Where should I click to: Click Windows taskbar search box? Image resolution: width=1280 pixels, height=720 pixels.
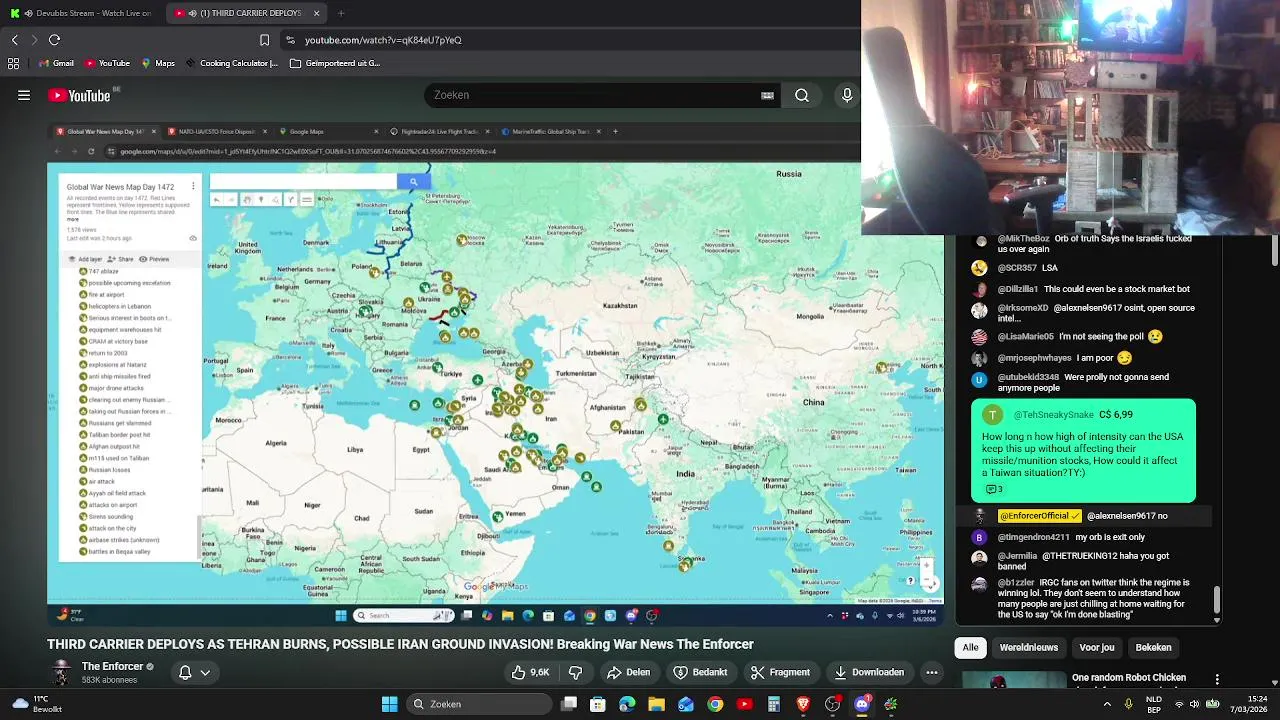click(478, 704)
